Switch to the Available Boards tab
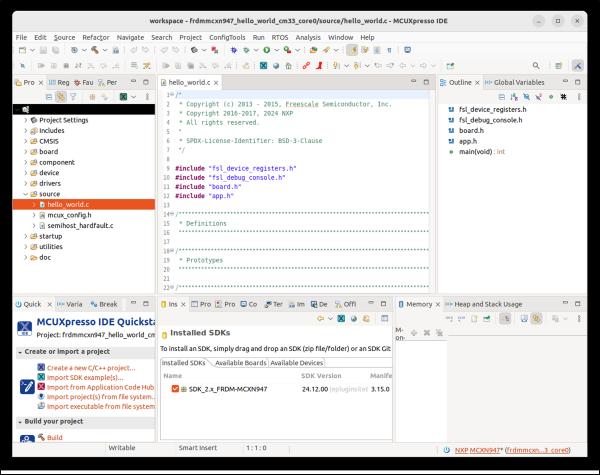Image resolution: width=600 pixels, height=475 pixels. tap(240, 362)
